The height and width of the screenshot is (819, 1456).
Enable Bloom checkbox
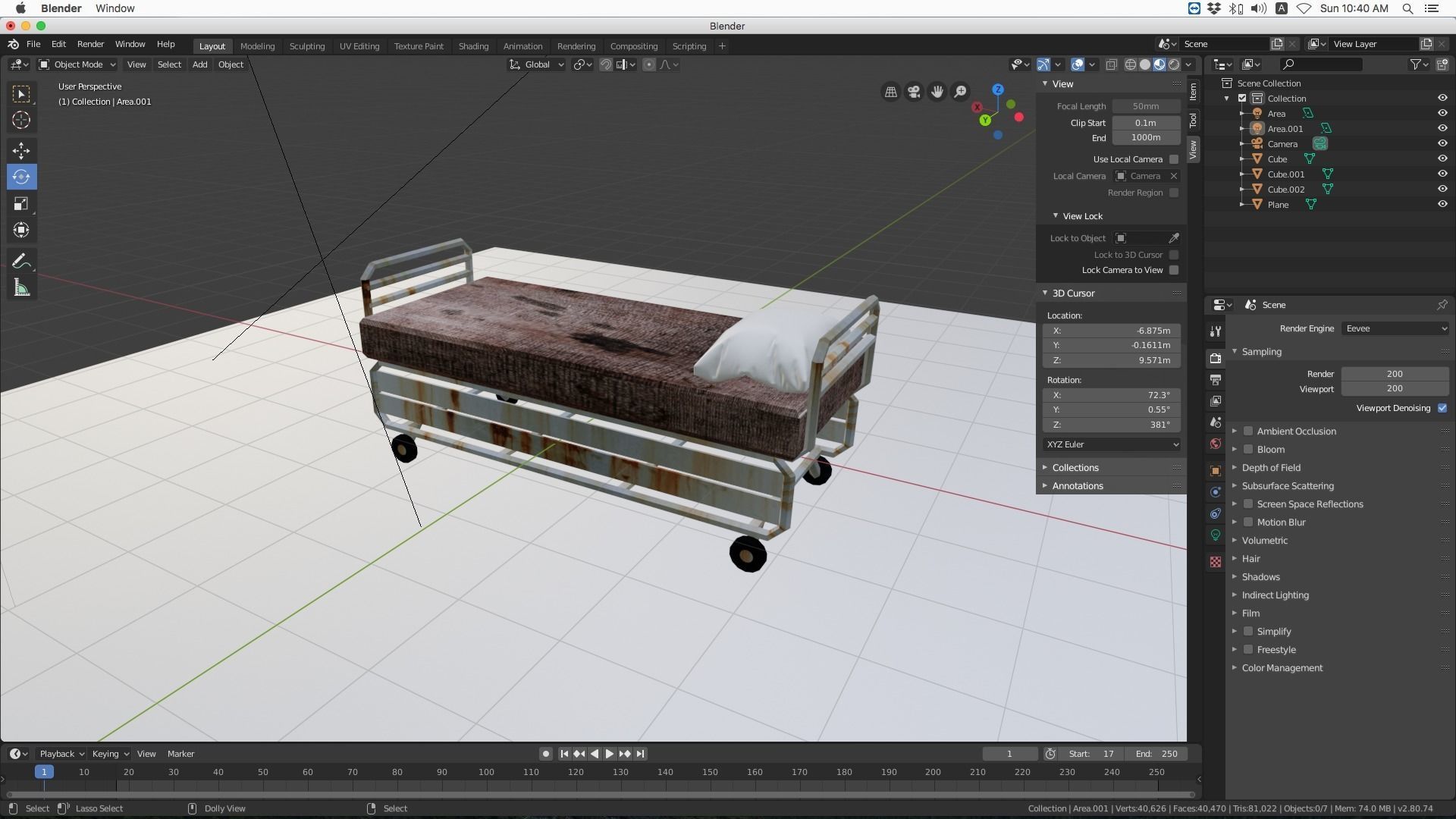1248,450
